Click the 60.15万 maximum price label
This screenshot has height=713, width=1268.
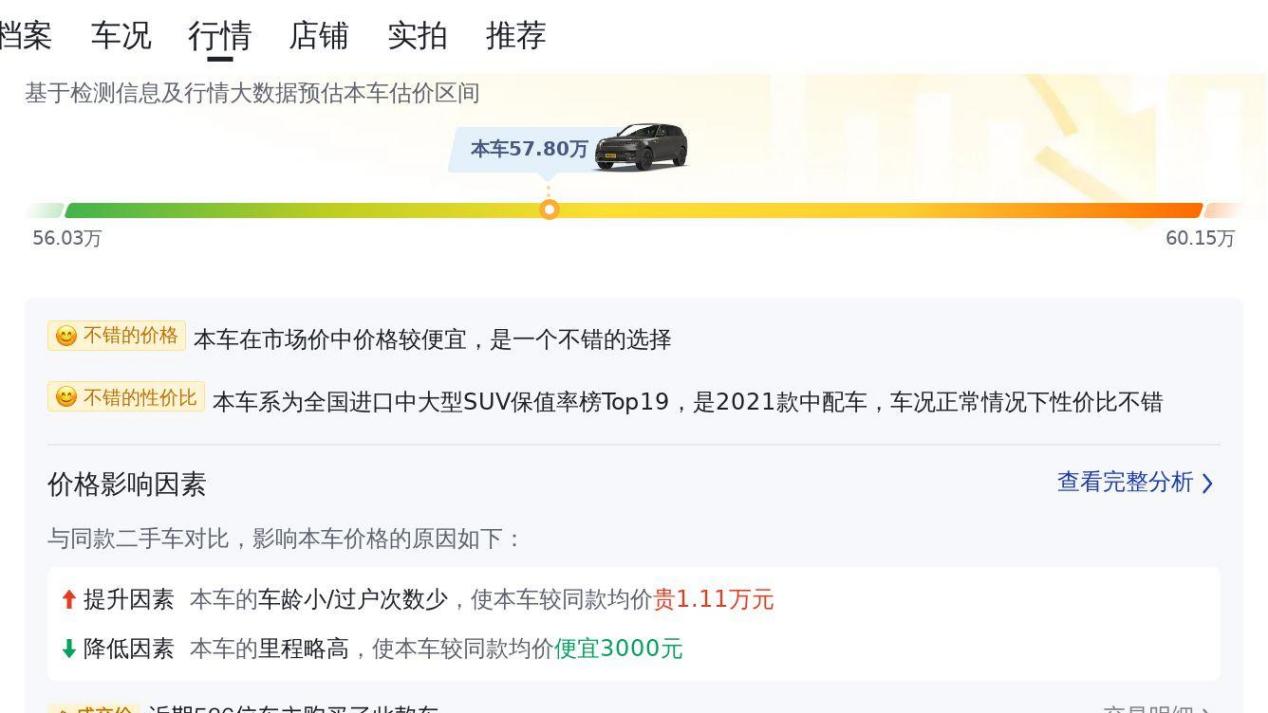point(1200,239)
